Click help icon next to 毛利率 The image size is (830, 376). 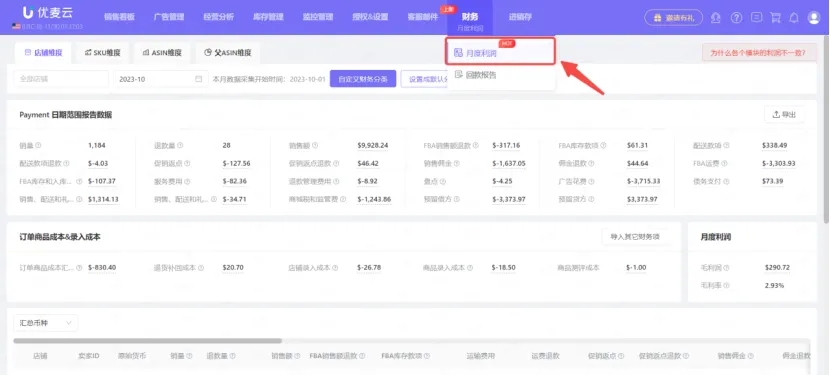(x=727, y=285)
